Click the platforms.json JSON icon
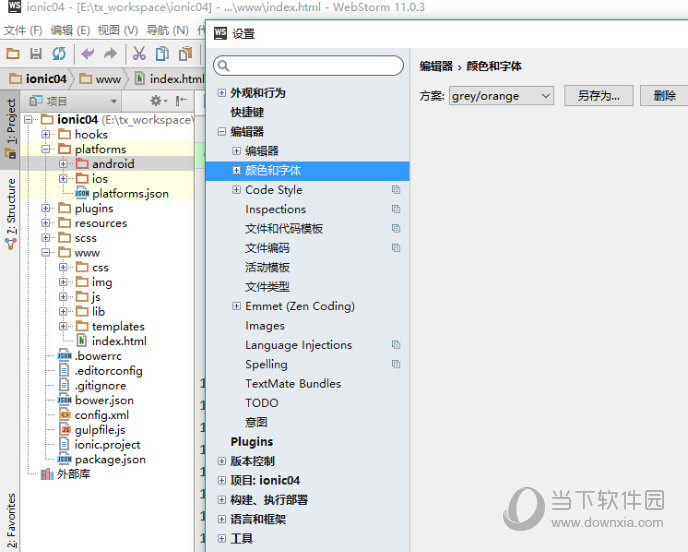Viewport: 688px width, 552px height. click(82, 194)
